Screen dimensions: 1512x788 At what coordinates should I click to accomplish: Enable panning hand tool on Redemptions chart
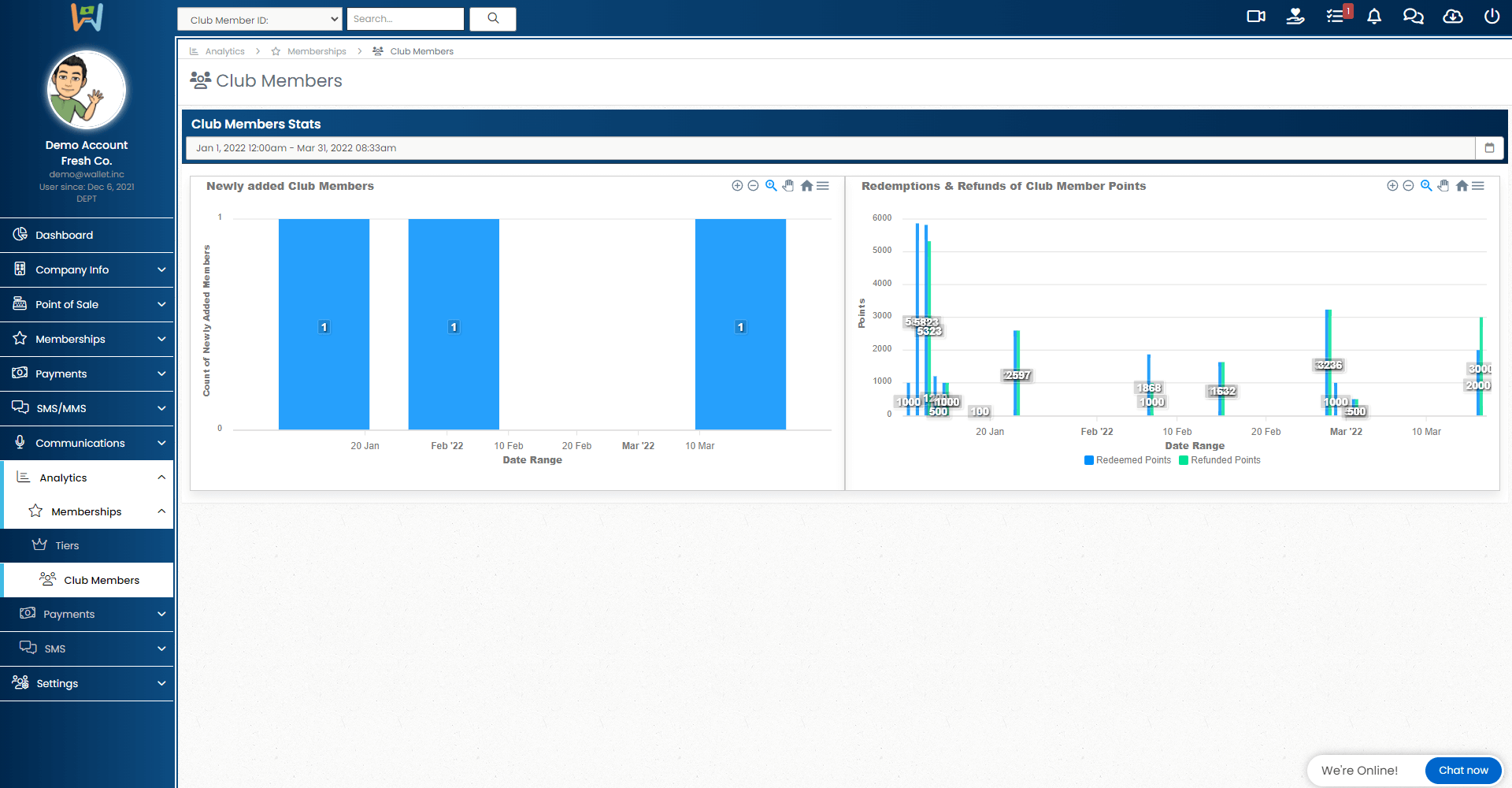(1443, 186)
